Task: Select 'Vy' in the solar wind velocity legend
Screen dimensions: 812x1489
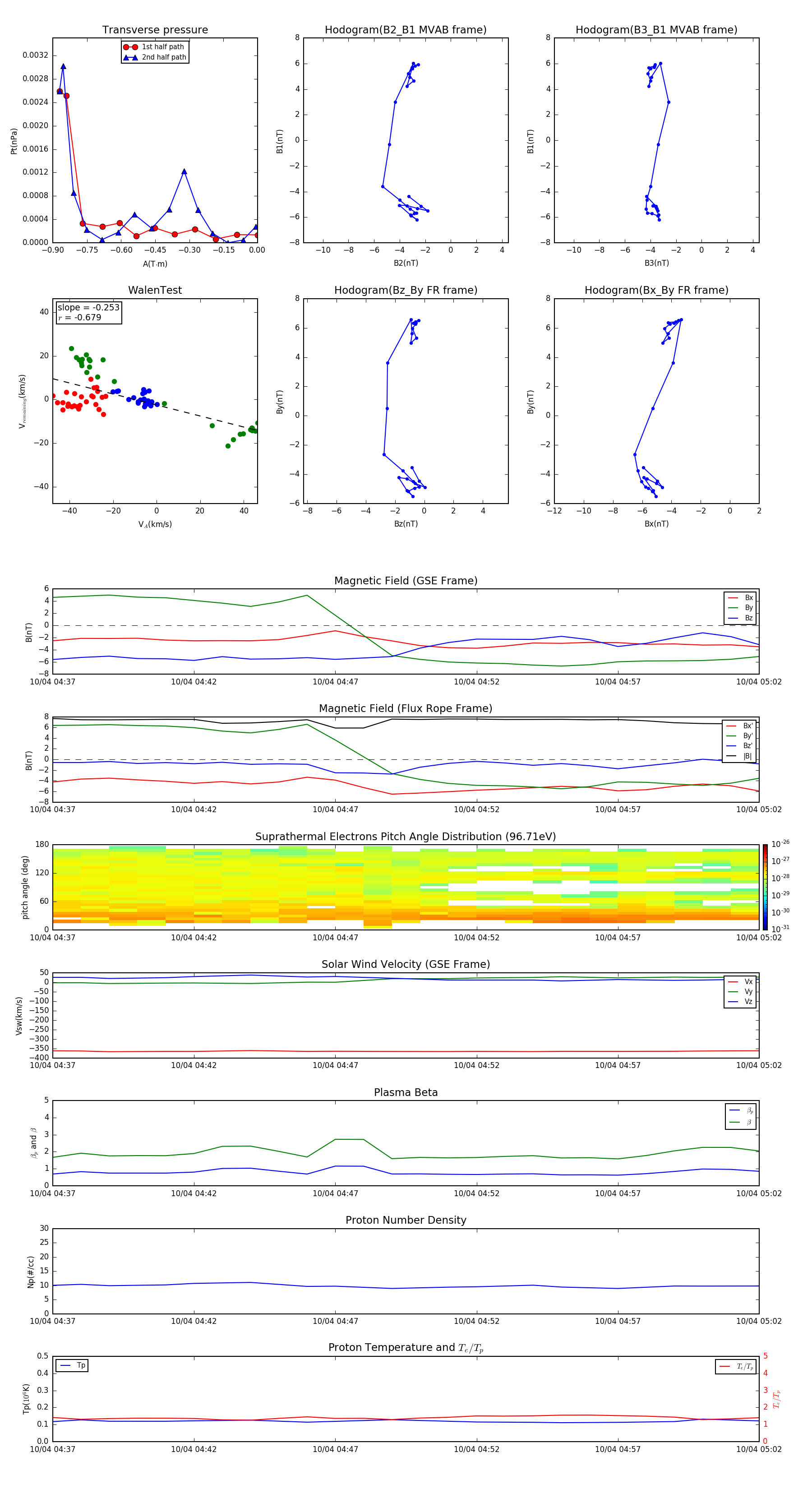Action: [x=740, y=992]
